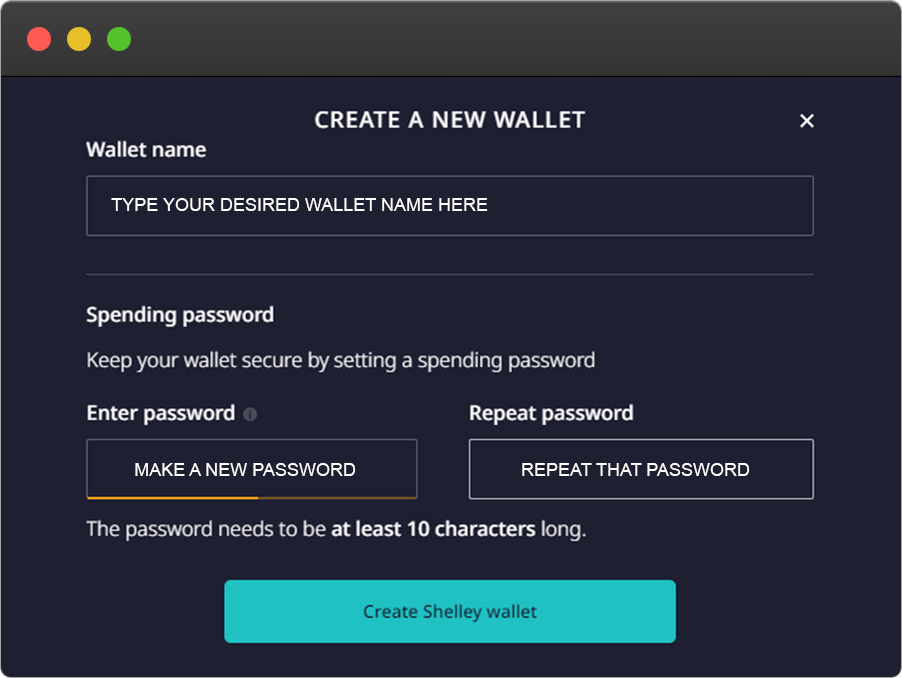This screenshot has width=902, height=678.
Task: Focus the Repeat That Password field
Action: 641,469
